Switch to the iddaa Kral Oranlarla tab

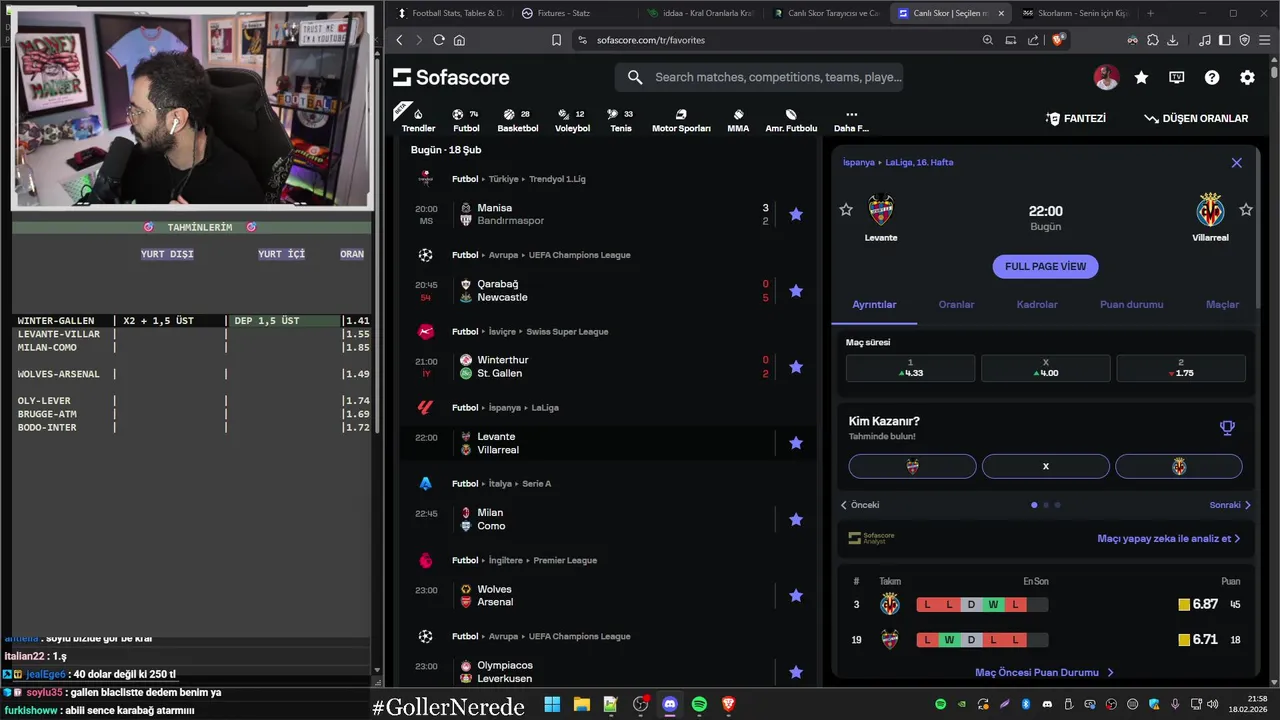click(700, 13)
